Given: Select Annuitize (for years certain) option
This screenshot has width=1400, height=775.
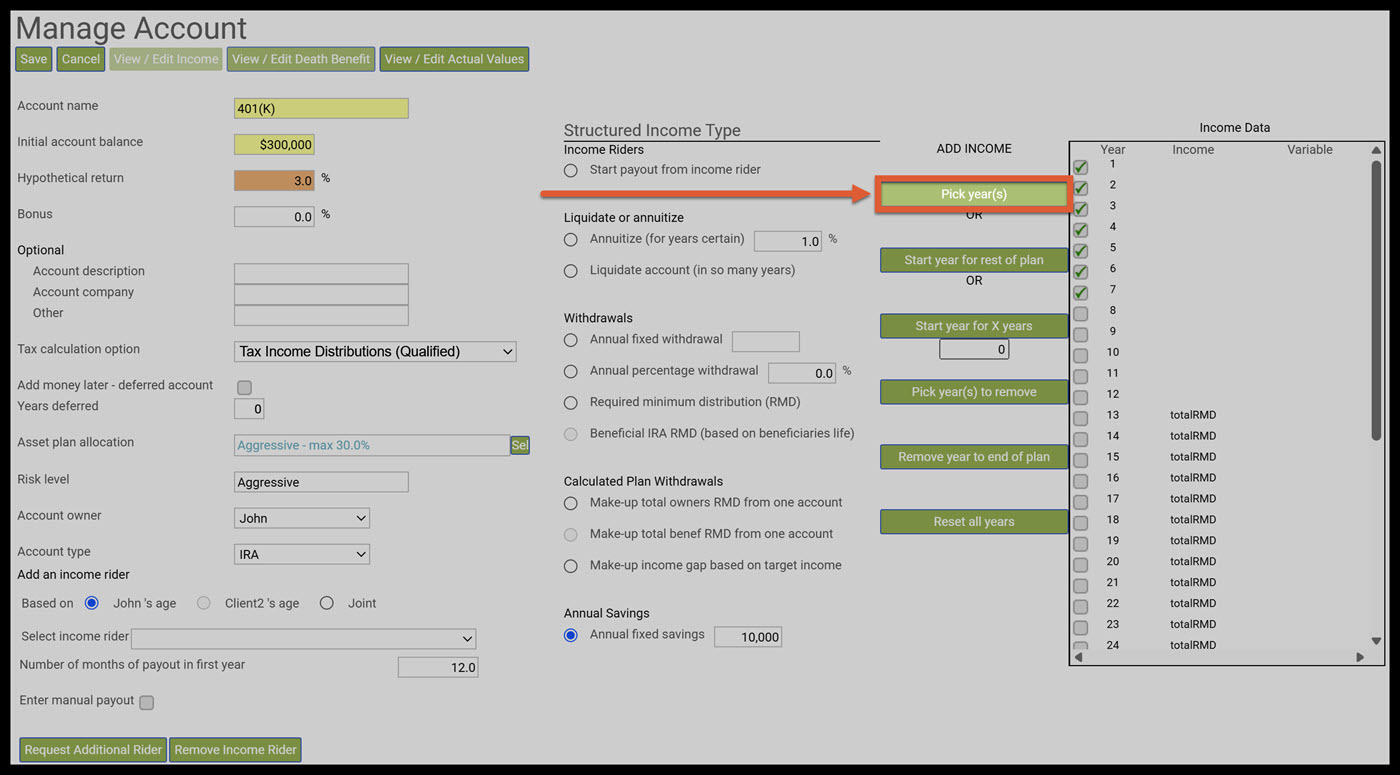Looking at the screenshot, I should (x=571, y=240).
